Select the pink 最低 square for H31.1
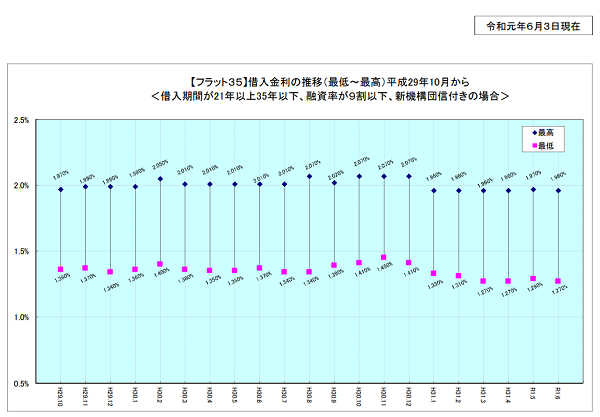Viewport: 600px width, 417px height. 434,273
